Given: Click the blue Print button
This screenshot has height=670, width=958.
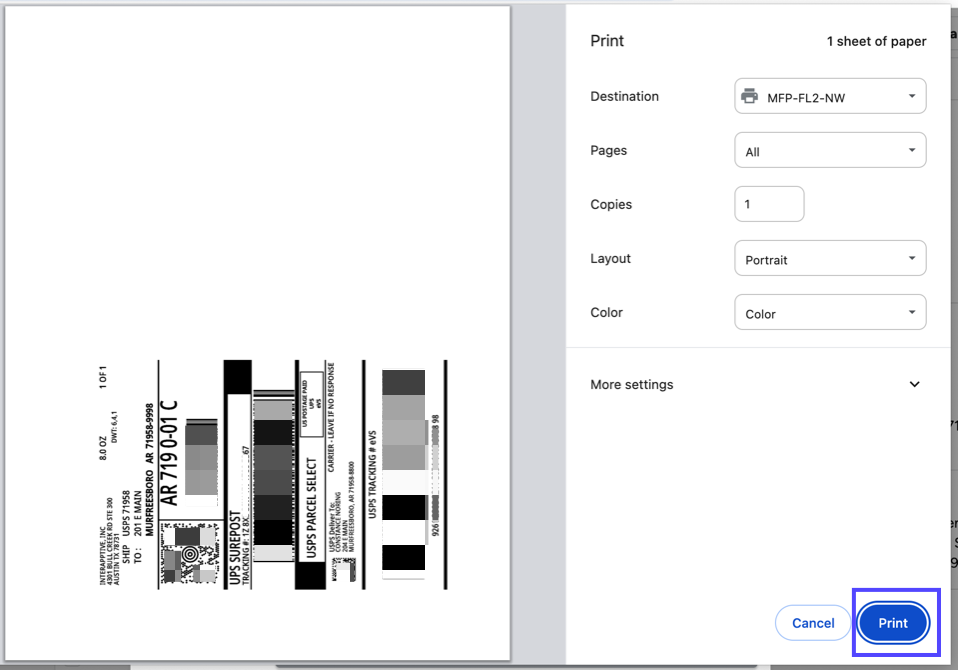Looking at the screenshot, I should click(893, 622).
